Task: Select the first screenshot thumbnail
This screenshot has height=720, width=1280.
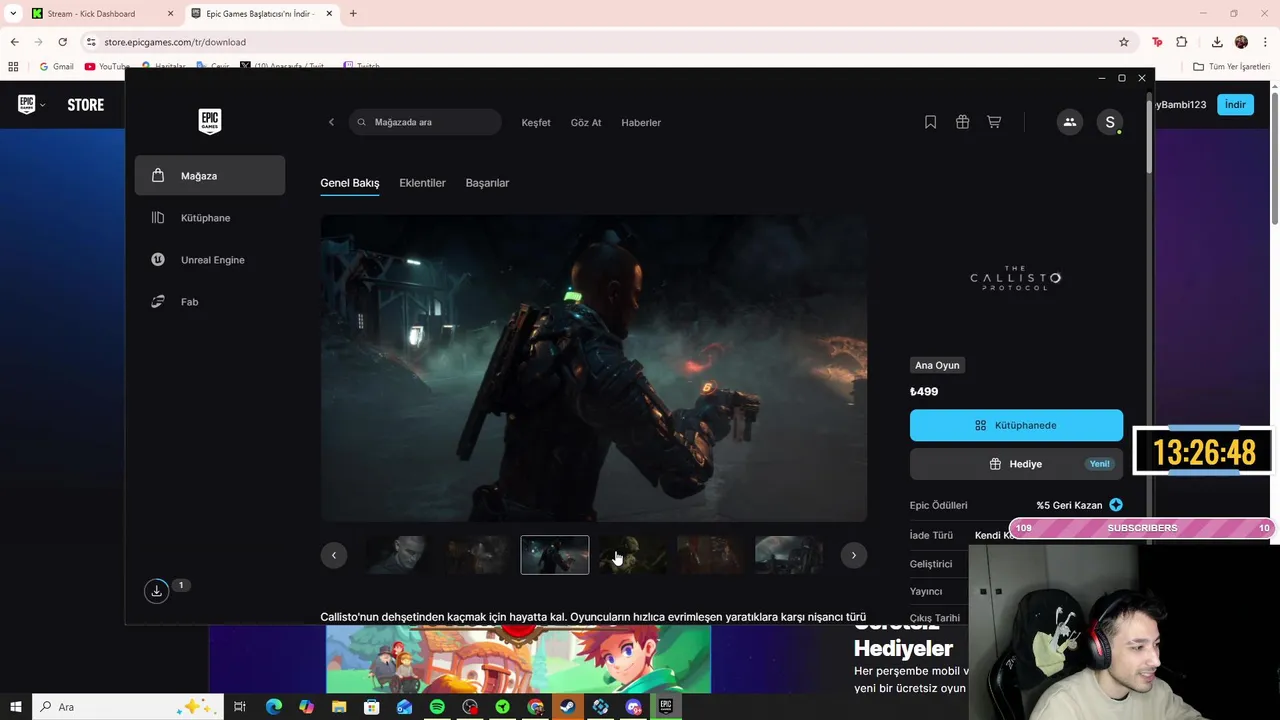Action: coord(399,555)
